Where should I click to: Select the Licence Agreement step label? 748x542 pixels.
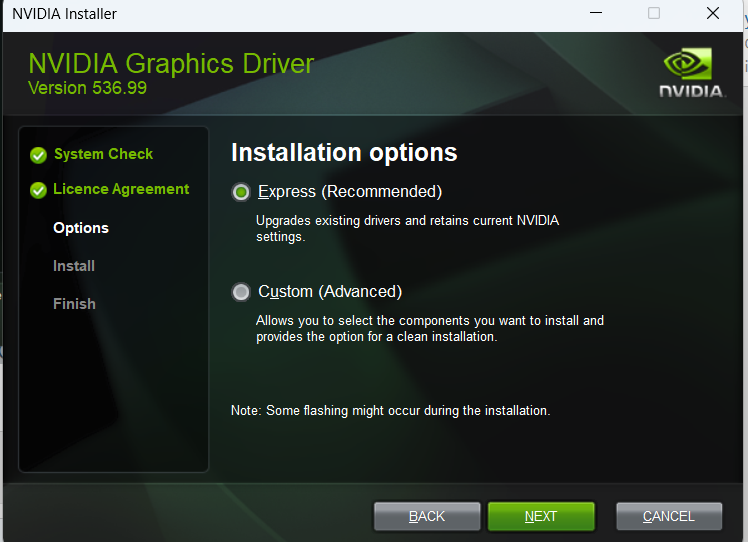121,189
